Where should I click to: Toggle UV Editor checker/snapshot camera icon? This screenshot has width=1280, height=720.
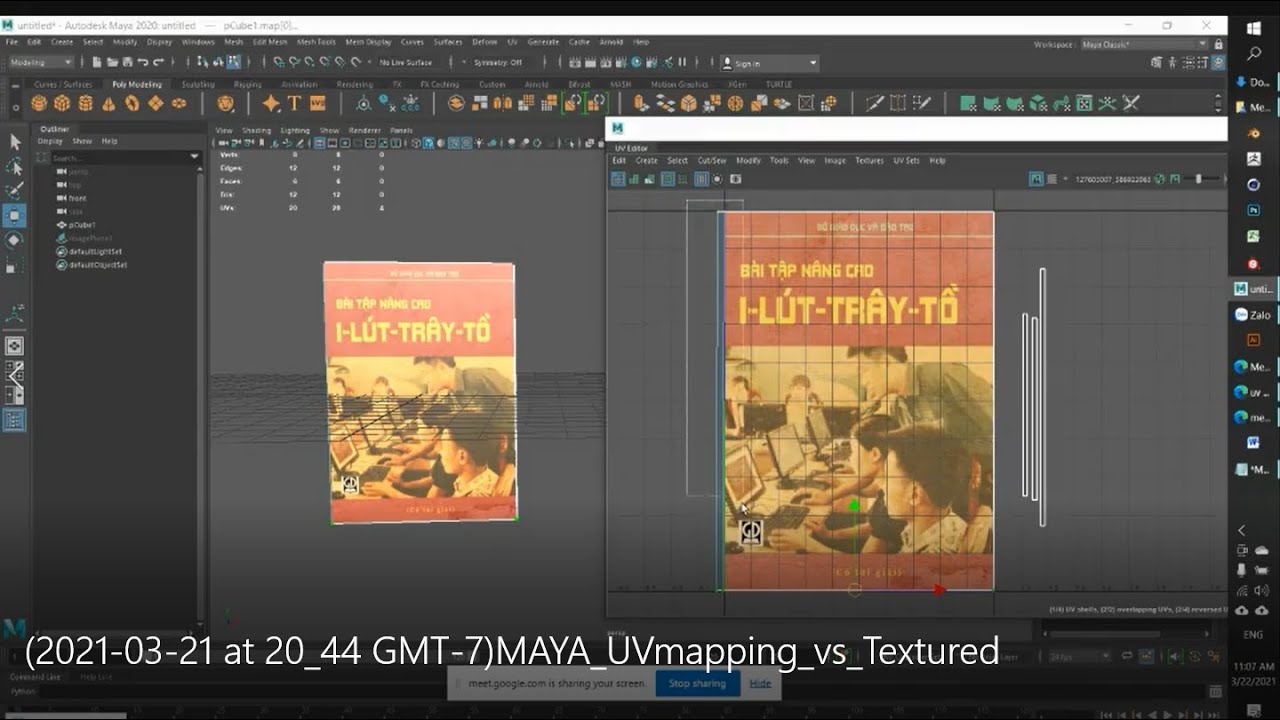(x=736, y=179)
